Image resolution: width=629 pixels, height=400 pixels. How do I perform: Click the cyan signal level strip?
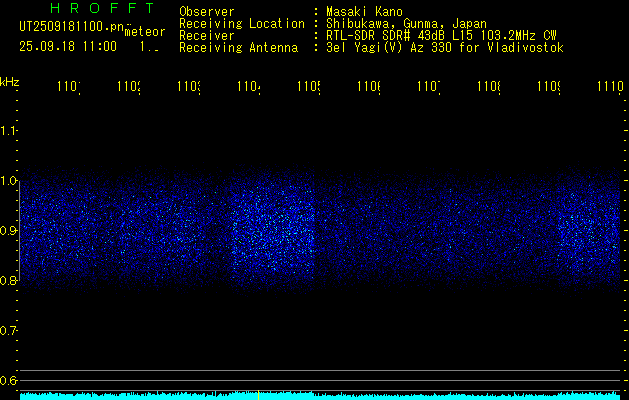320,396
